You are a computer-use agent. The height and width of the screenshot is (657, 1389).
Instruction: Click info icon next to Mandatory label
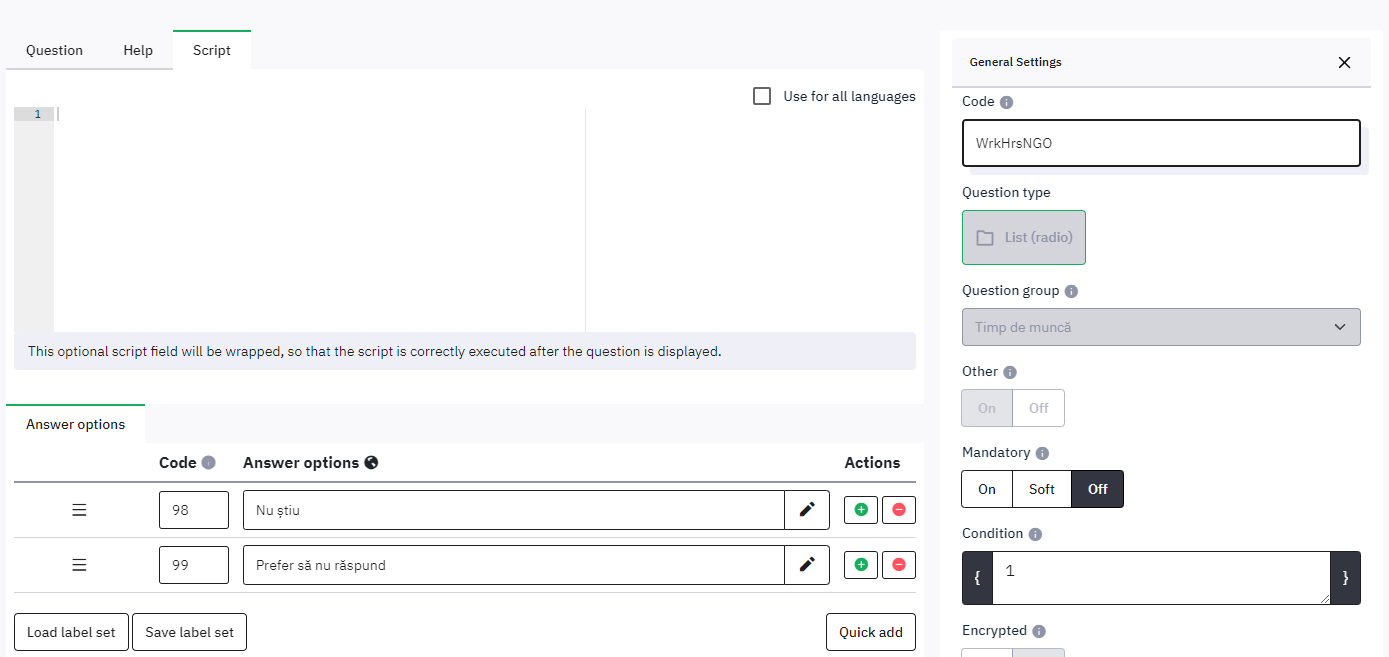point(1043,453)
